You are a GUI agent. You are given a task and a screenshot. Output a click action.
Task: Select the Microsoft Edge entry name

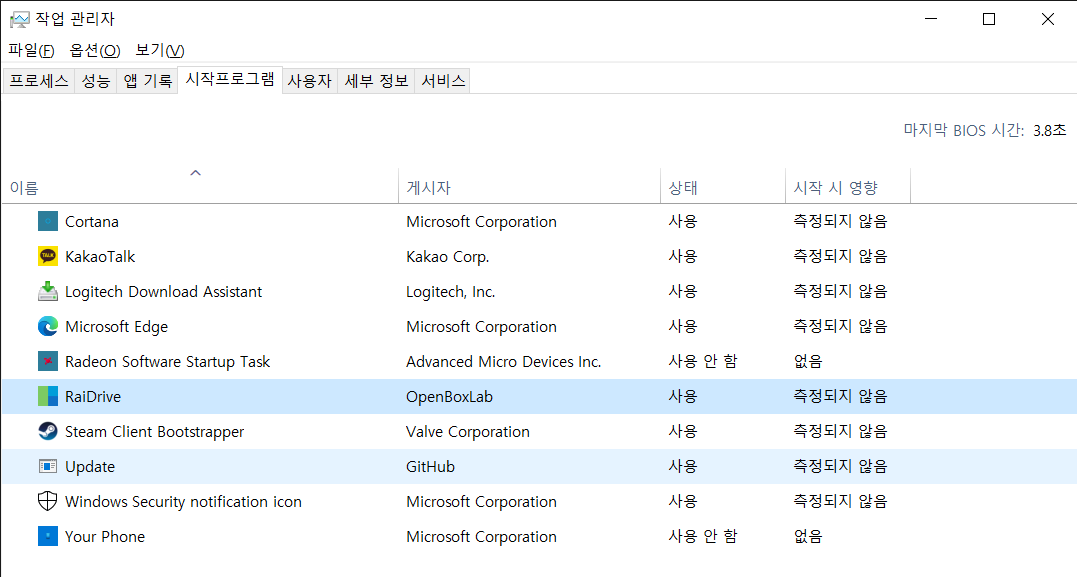[x=117, y=327]
